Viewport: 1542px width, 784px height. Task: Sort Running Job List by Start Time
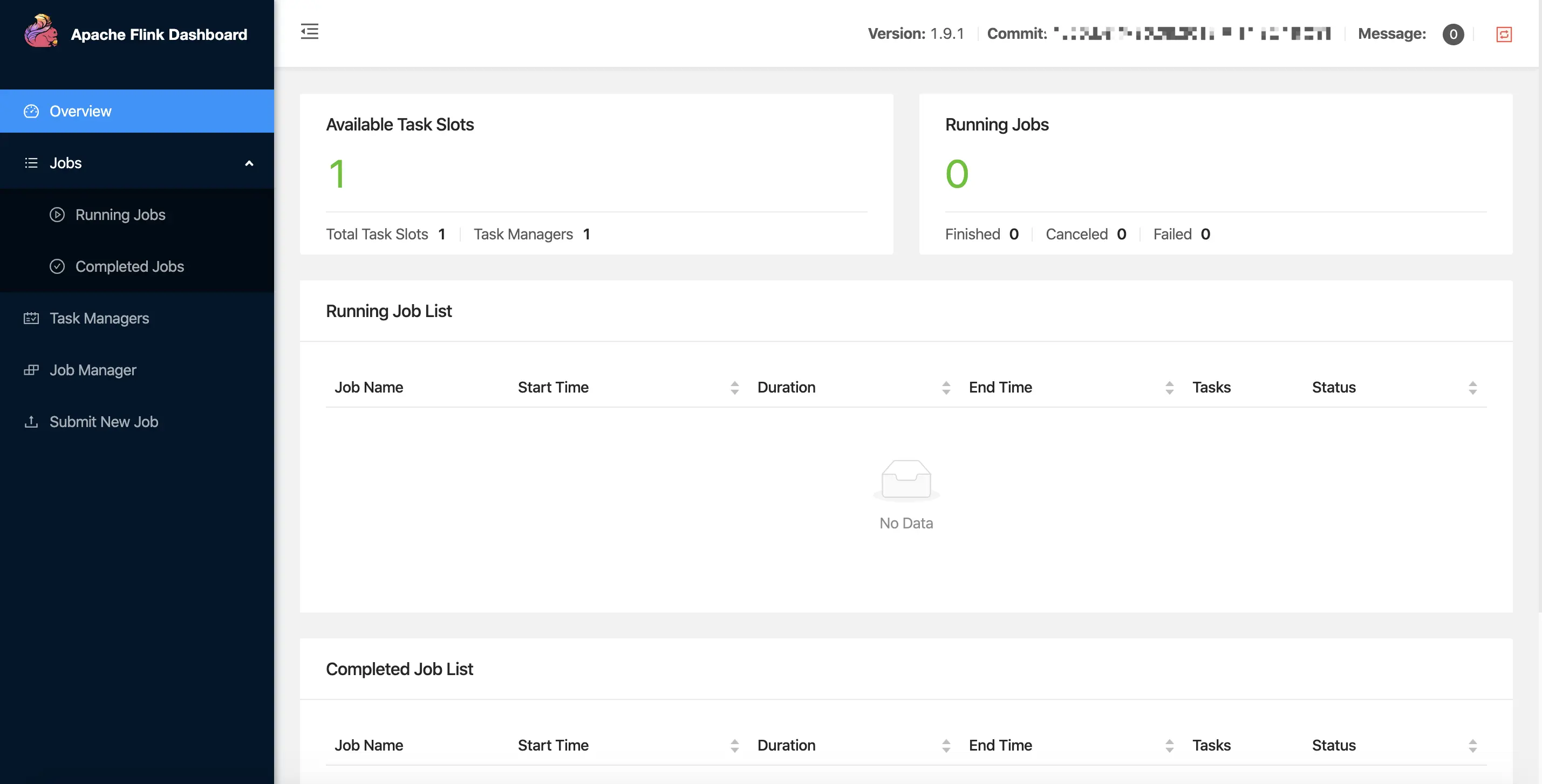(734, 387)
